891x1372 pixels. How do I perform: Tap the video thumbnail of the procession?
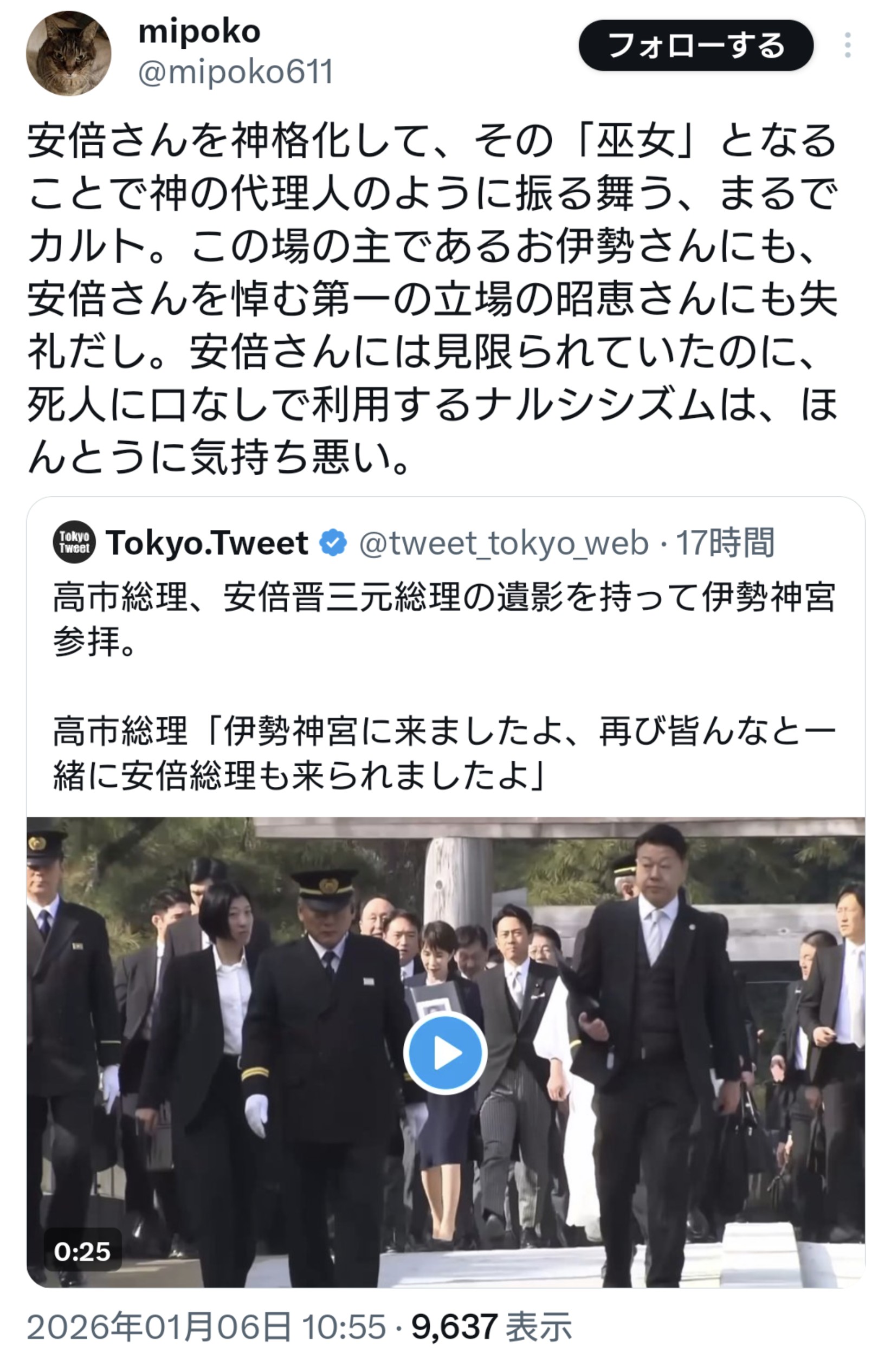pyautogui.click(x=445, y=1052)
